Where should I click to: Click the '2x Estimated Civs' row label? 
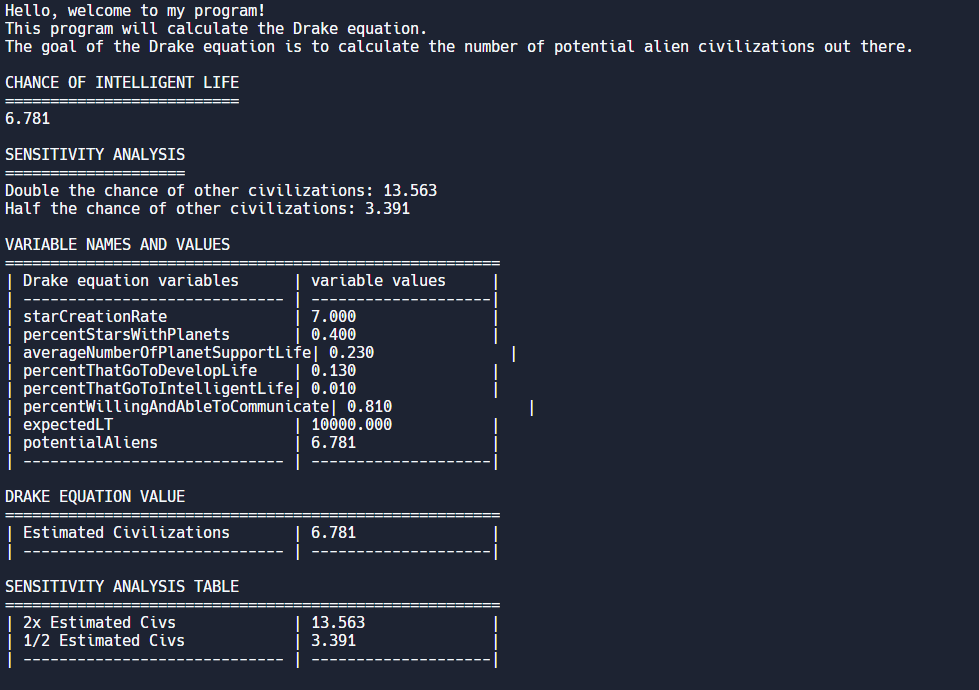pyautogui.click(x=99, y=623)
